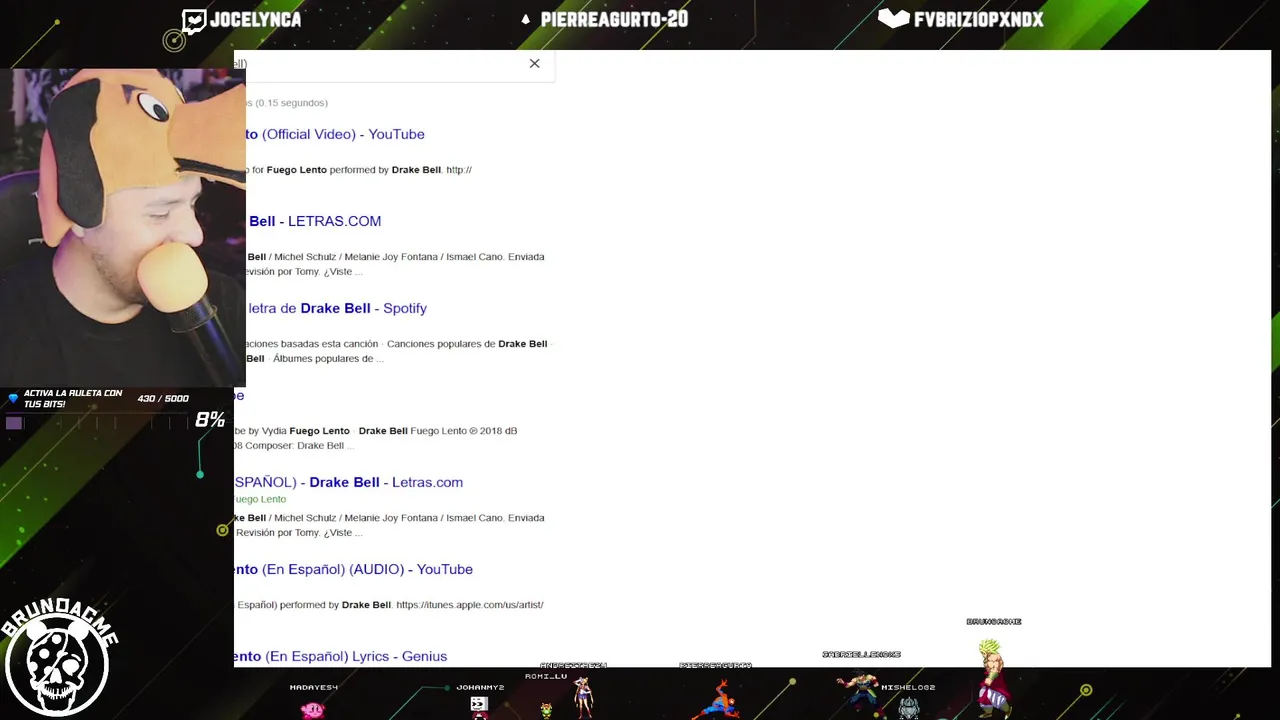Open '(ESPAÑOL) - Drake Bell - Letras.com' result
This screenshot has width=1280, height=720.
(x=348, y=482)
